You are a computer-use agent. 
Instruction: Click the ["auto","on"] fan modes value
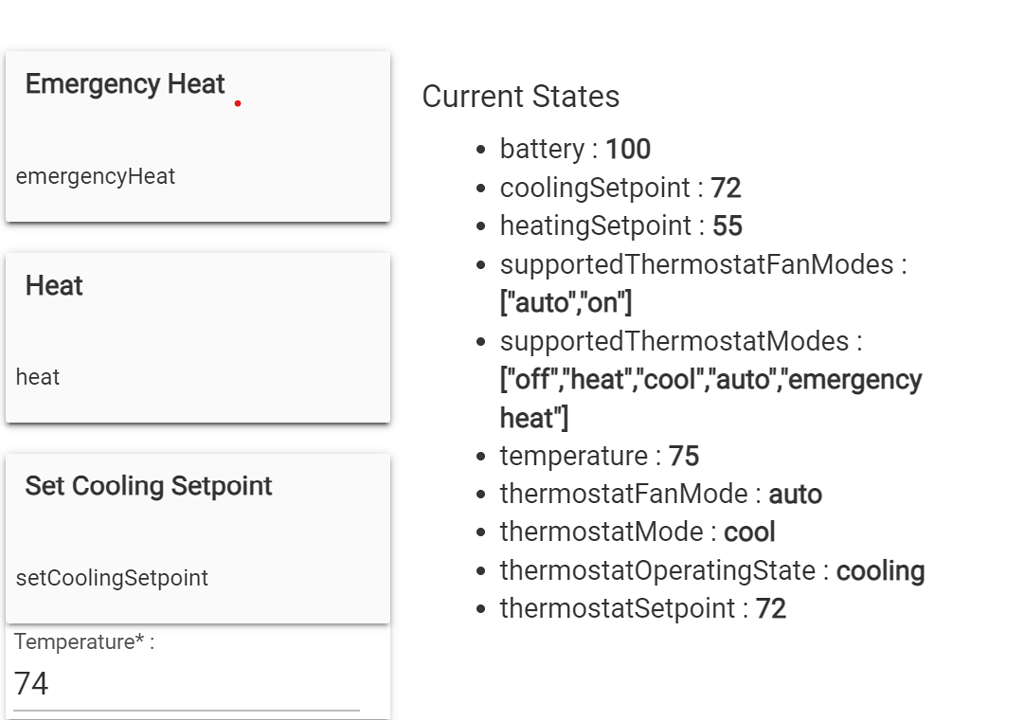click(566, 303)
